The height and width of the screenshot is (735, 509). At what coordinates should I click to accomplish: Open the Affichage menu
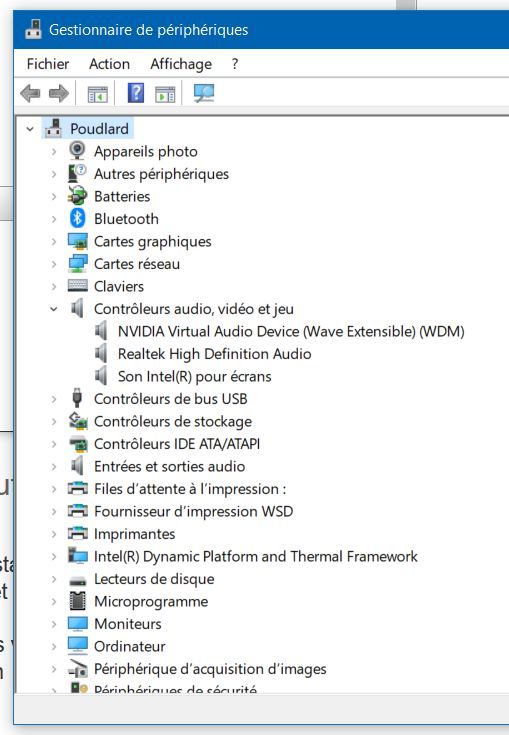click(181, 64)
